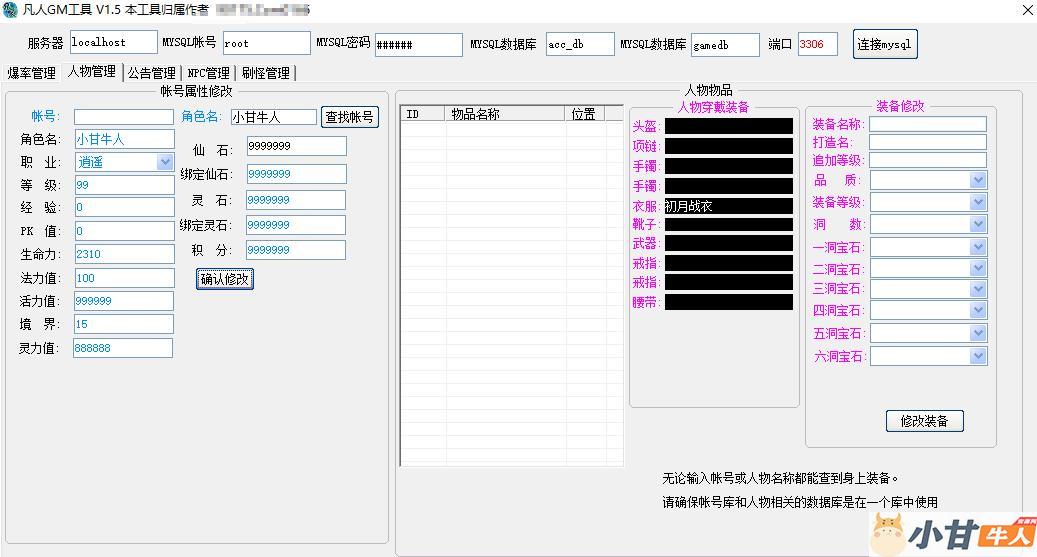Screen dimensions: 1037x557
Task: Open the 品质 dropdown list
Action: coord(977,180)
